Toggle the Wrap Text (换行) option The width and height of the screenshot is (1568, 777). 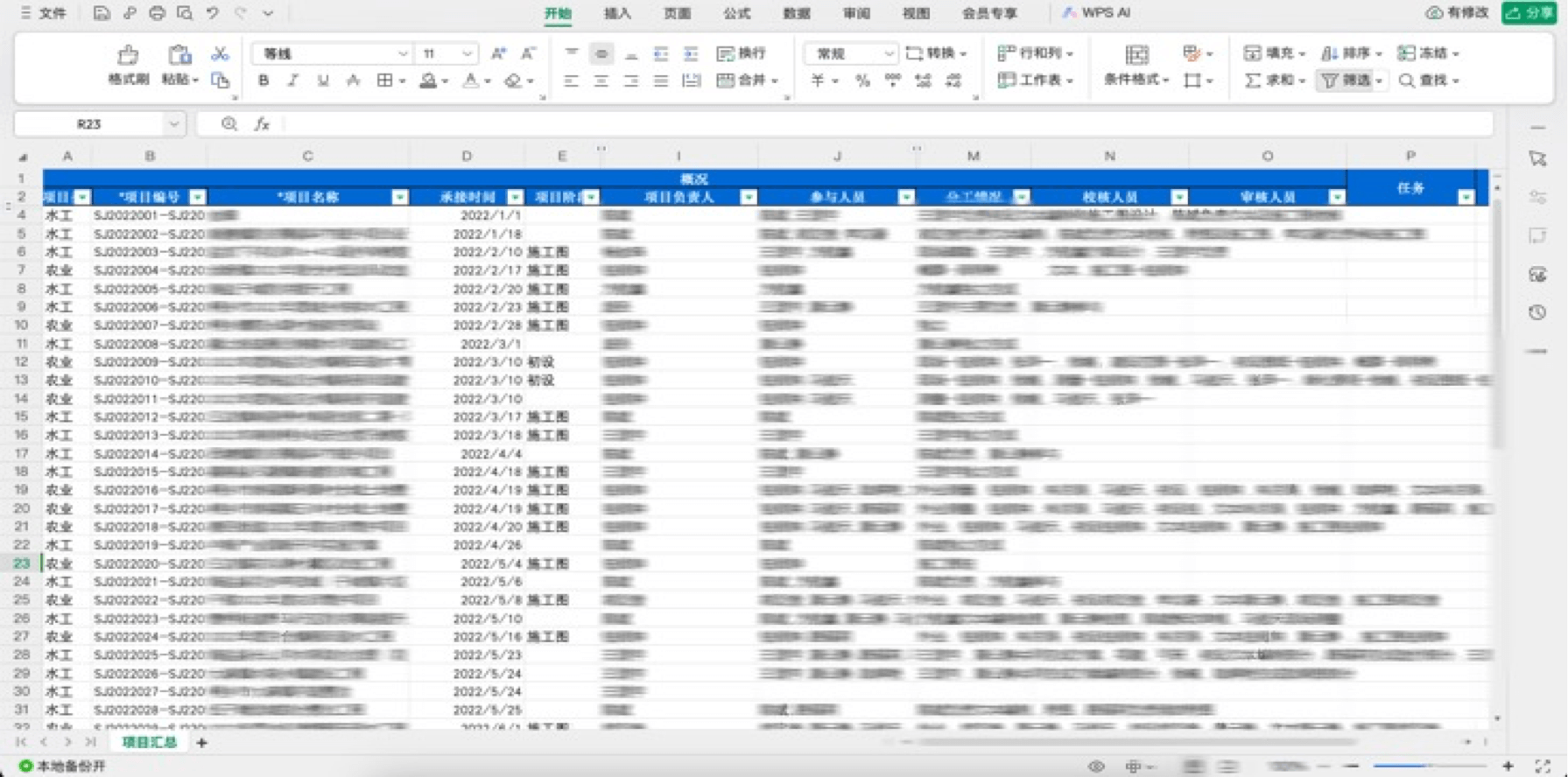pyautogui.click(x=741, y=53)
